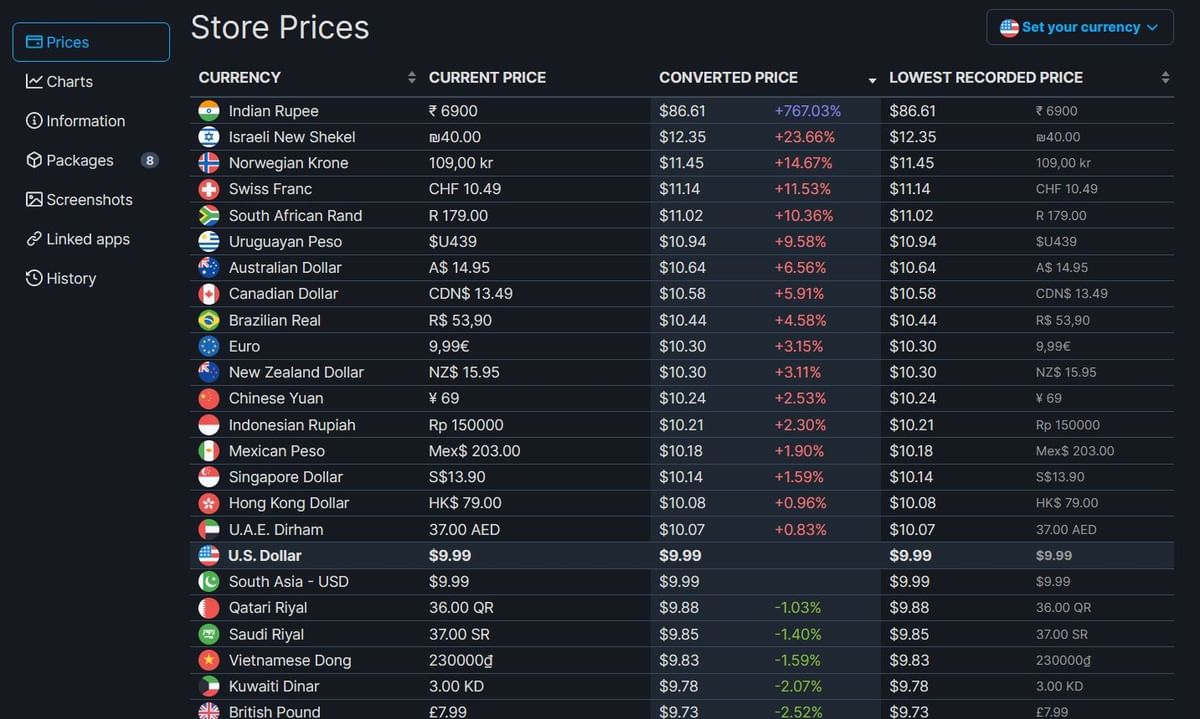The height and width of the screenshot is (719, 1200).
Task: Click the Euro flag icon
Action: pos(209,346)
